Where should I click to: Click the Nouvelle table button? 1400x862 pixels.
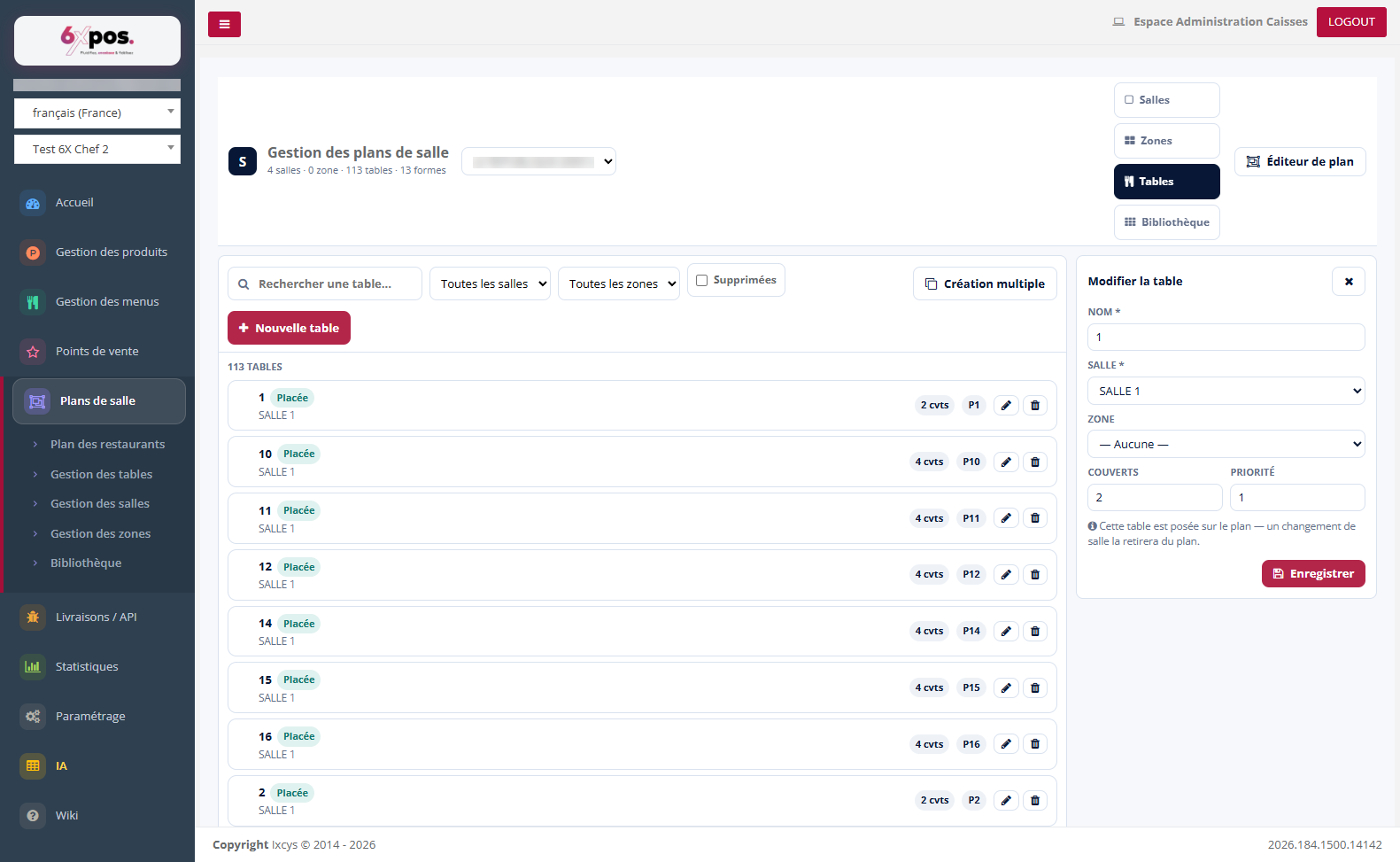(x=289, y=328)
